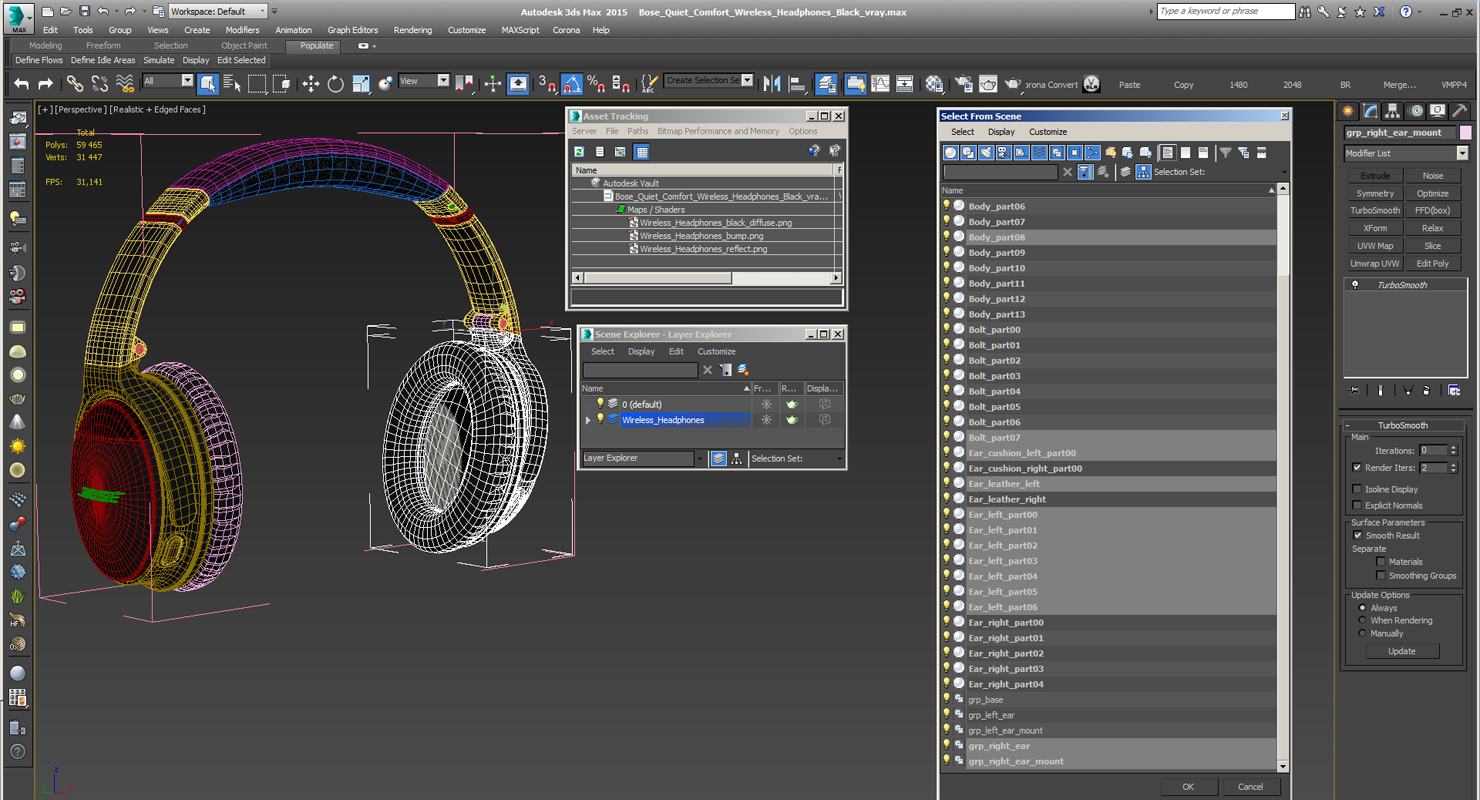The width and height of the screenshot is (1480, 800).
Task: Open the Create panel star tab
Action: [1348, 111]
